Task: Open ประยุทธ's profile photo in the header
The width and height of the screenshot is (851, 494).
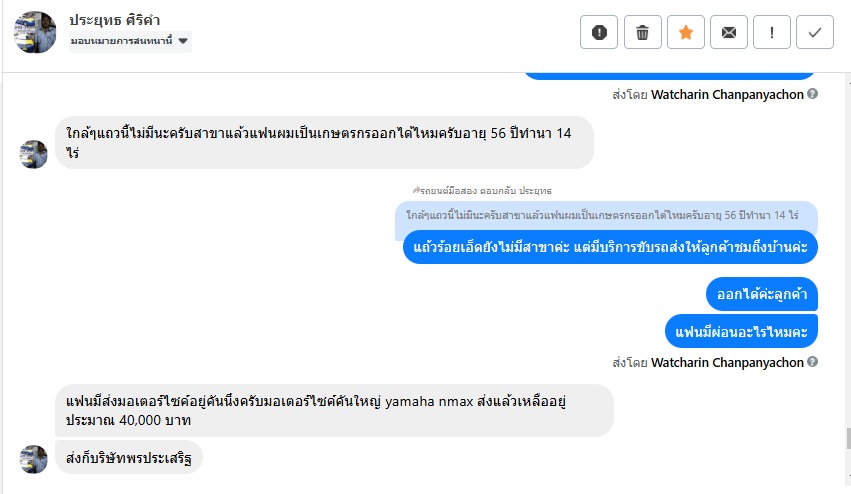Action: (35, 32)
